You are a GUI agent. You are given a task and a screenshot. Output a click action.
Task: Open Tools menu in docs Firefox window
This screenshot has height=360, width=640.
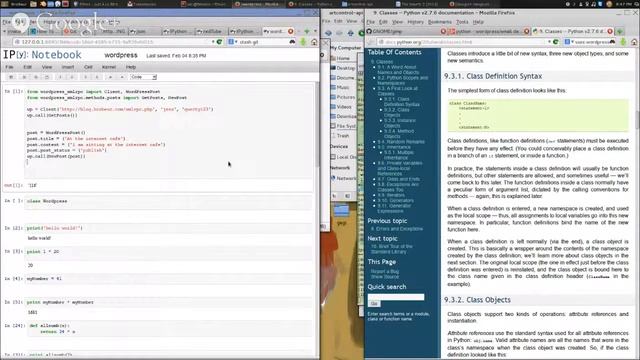[462, 22]
